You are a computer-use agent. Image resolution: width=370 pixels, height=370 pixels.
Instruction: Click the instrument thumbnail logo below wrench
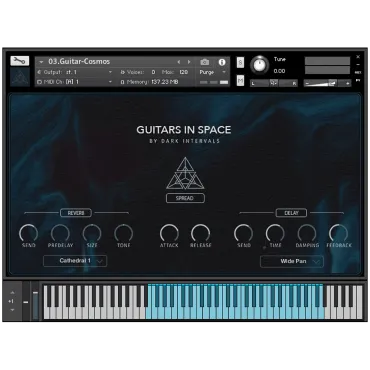(x=20, y=77)
